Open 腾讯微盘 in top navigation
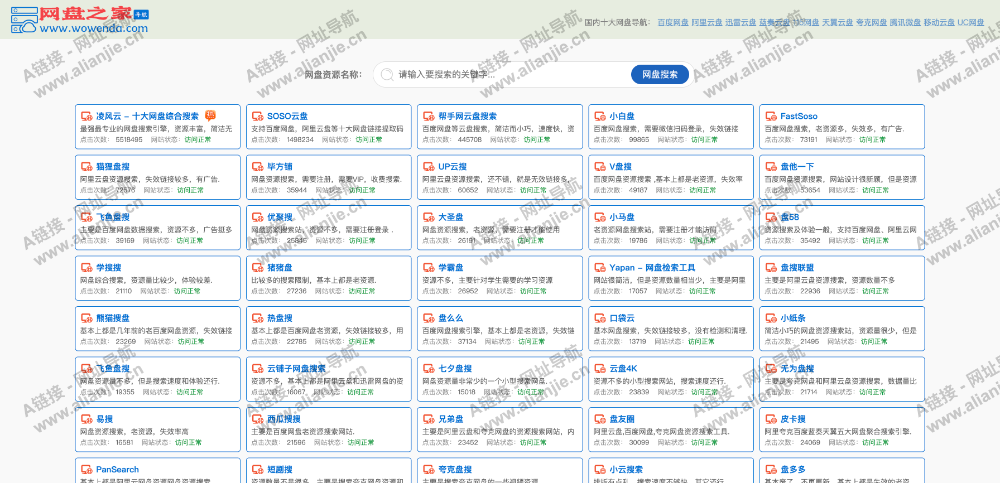This screenshot has height=483, width=1000. pyautogui.click(x=906, y=22)
